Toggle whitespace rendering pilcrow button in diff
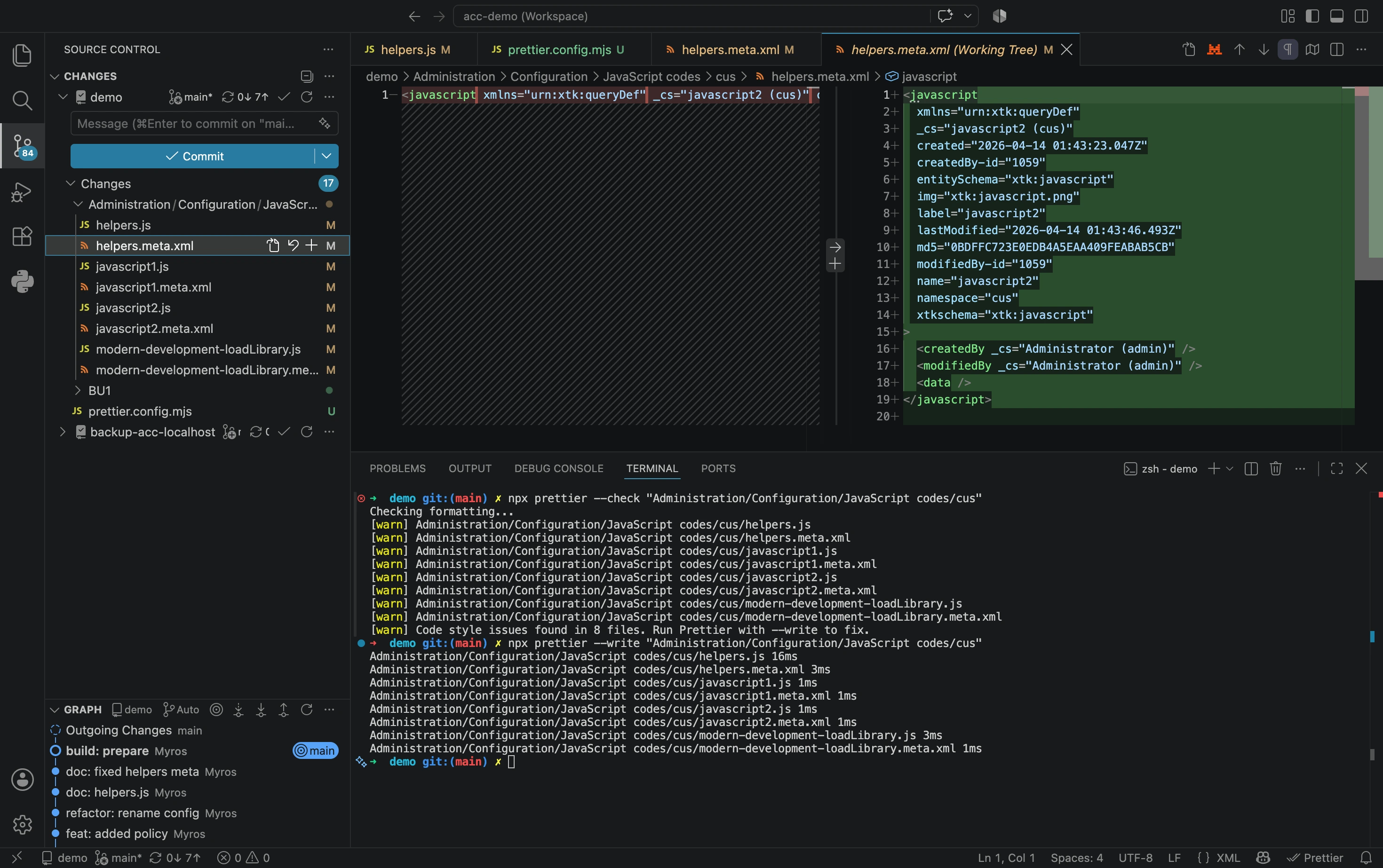This screenshot has height=868, width=1383. coord(1288,49)
